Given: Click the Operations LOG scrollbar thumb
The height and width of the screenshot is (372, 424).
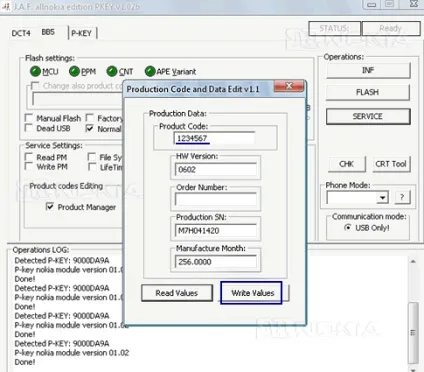Looking at the screenshot, I should coord(413,333).
